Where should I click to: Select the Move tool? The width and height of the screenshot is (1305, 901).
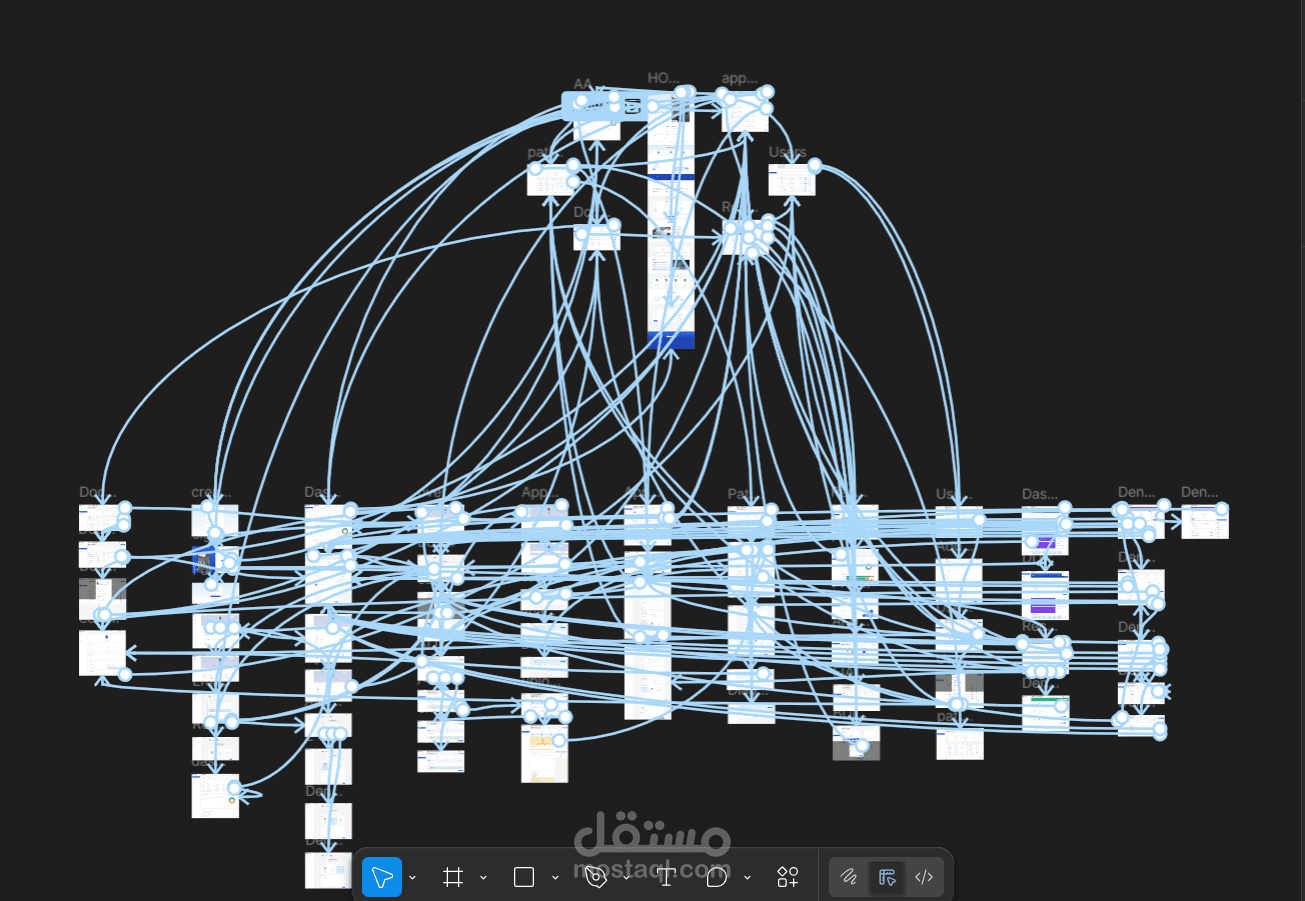(382, 877)
